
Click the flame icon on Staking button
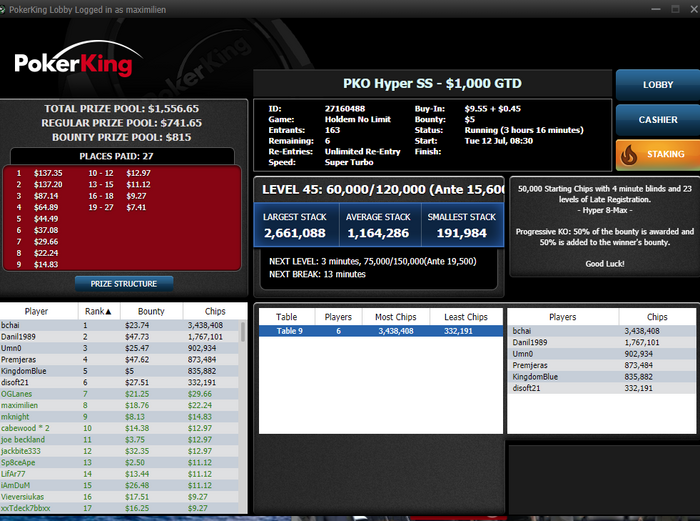pos(629,154)
